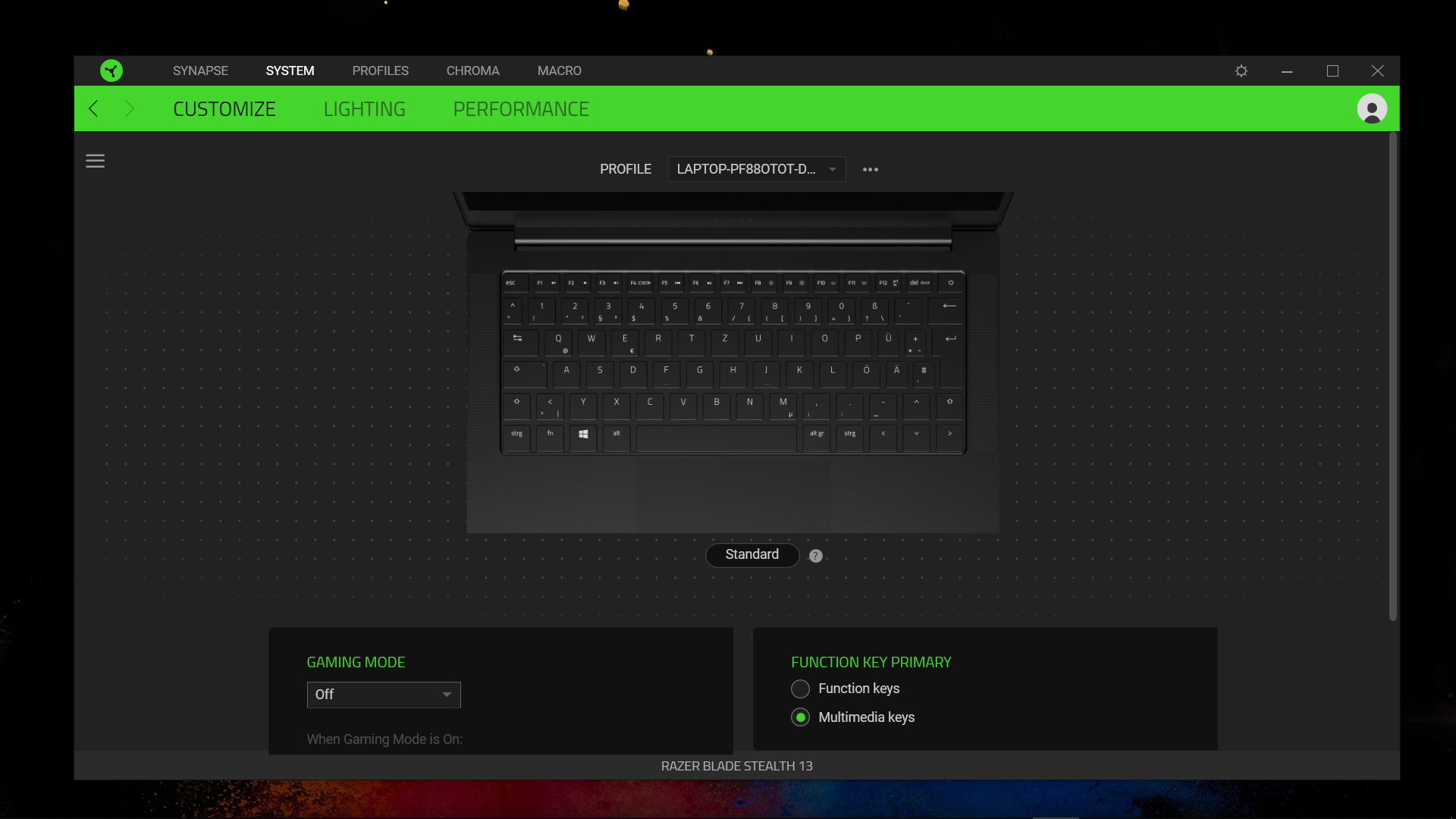Screen dimensions: 1456x819
Task: Select the F9 brightness up key
Action: coord(795,284)
